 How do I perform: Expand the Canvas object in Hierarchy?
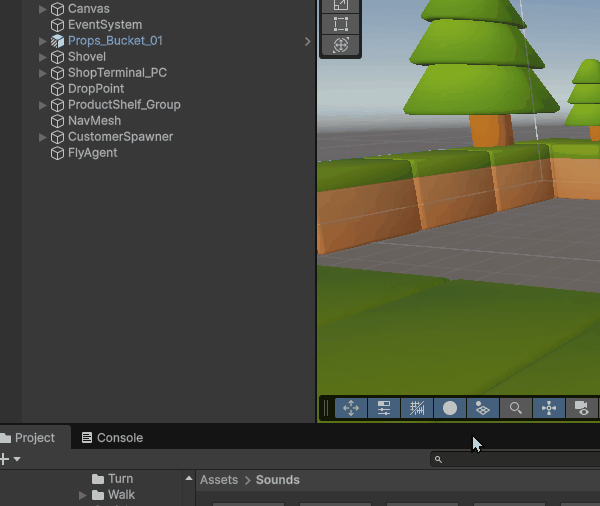tap(43, 9)
